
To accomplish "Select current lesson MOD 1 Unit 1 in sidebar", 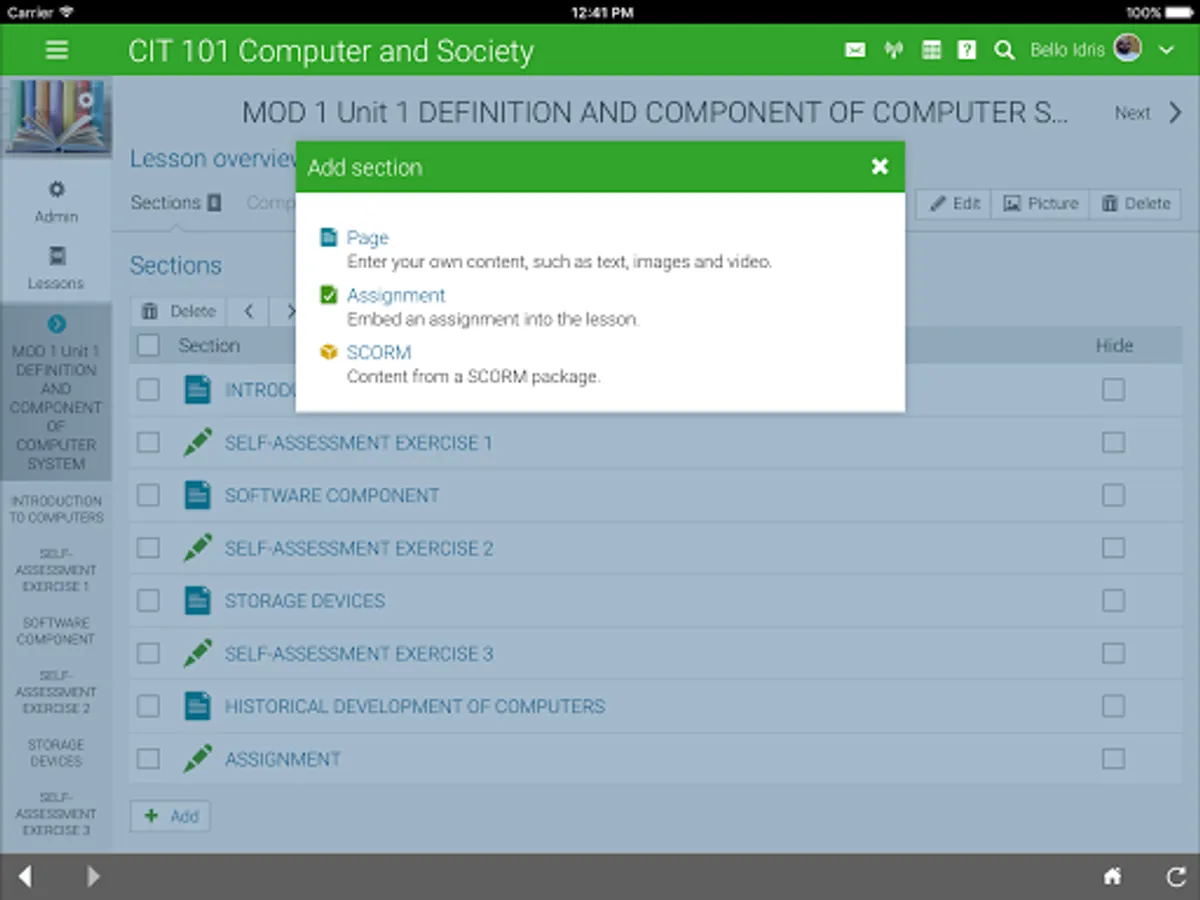I will click(56, 392).
